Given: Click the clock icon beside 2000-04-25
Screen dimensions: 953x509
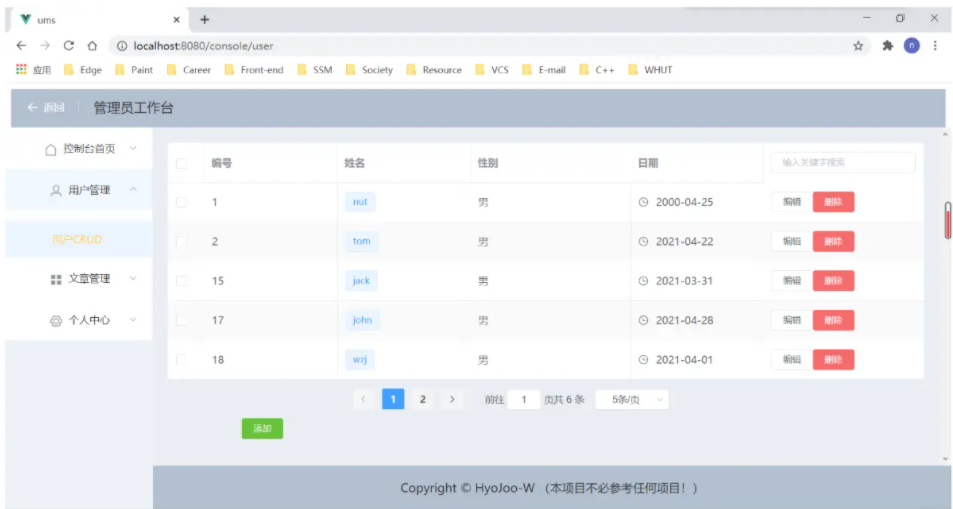Looking at the screenshot, I should (644, 202).
